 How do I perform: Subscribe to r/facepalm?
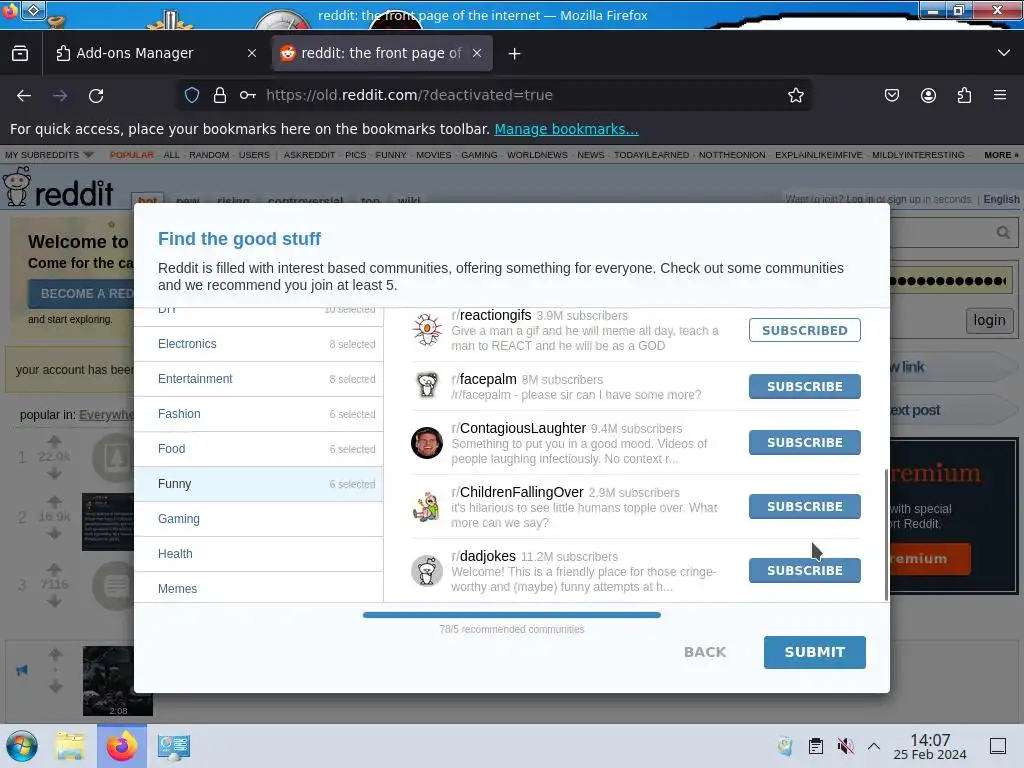(805, 387)
